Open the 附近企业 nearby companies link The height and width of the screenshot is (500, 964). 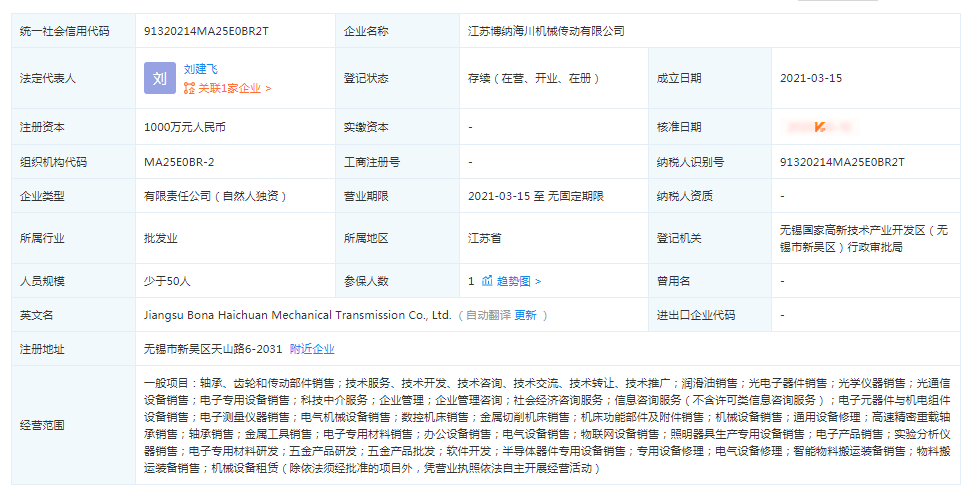[312, 349]
